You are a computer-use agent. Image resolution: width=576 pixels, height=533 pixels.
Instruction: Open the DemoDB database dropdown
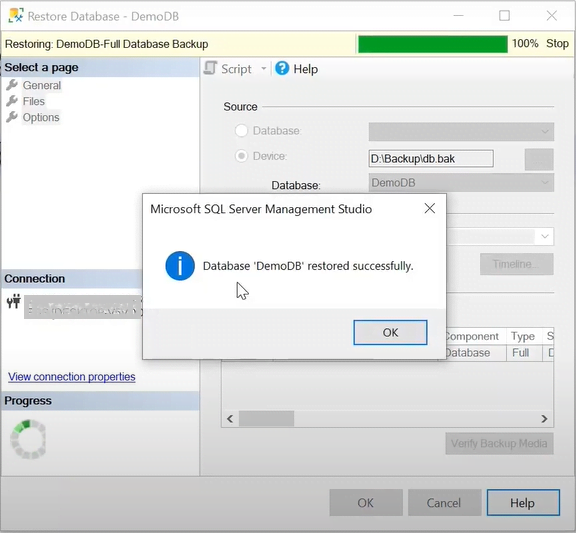461,183
